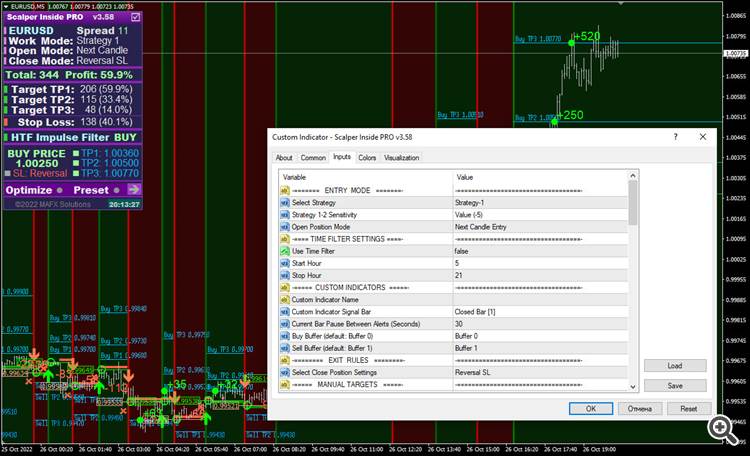Click the icon beside Open Position Mode
The image size is (750, 456).
click(285, 227)
